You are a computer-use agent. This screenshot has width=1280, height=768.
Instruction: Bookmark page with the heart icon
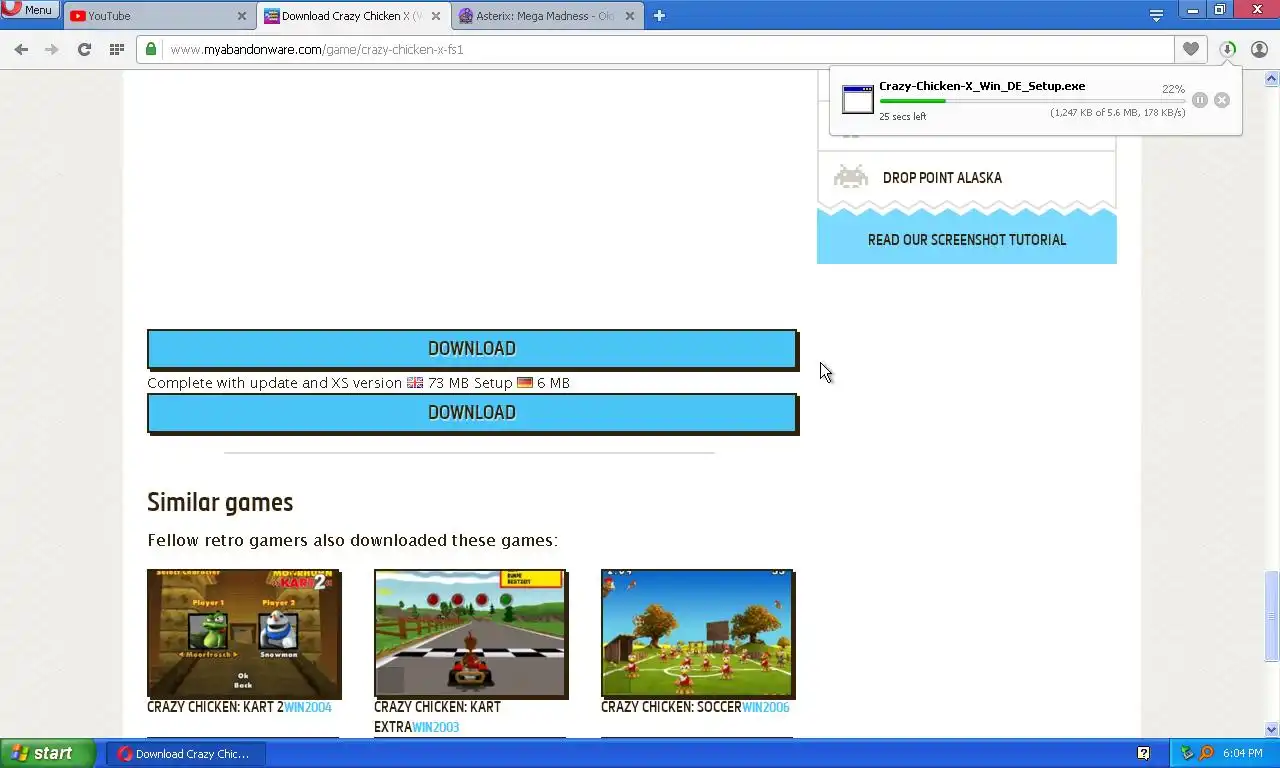click(1190, 49)
